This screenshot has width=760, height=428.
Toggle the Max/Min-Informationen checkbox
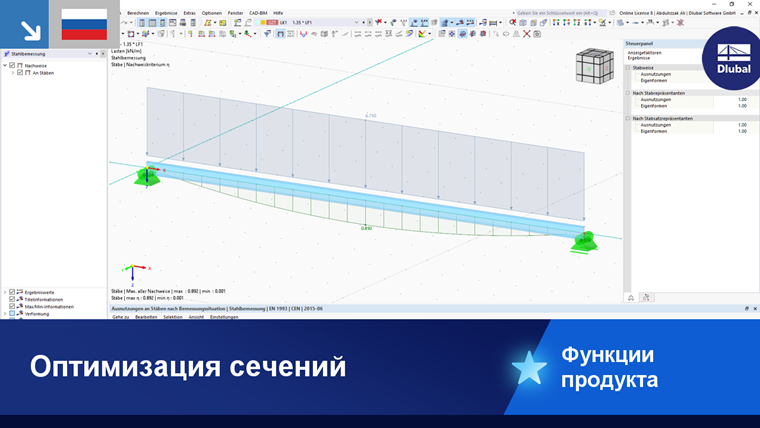[12, 306]
